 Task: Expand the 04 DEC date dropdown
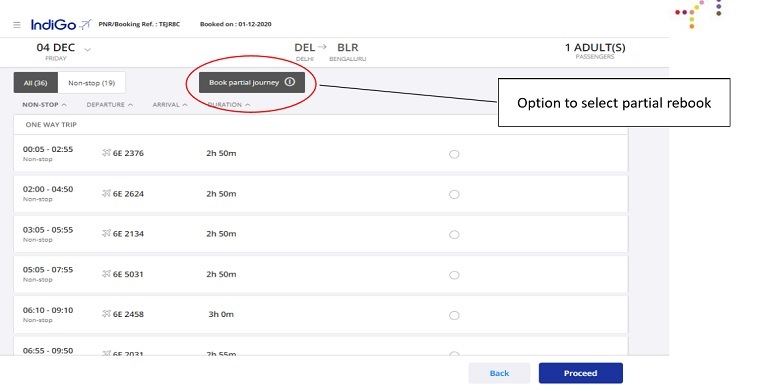(88, 49)
